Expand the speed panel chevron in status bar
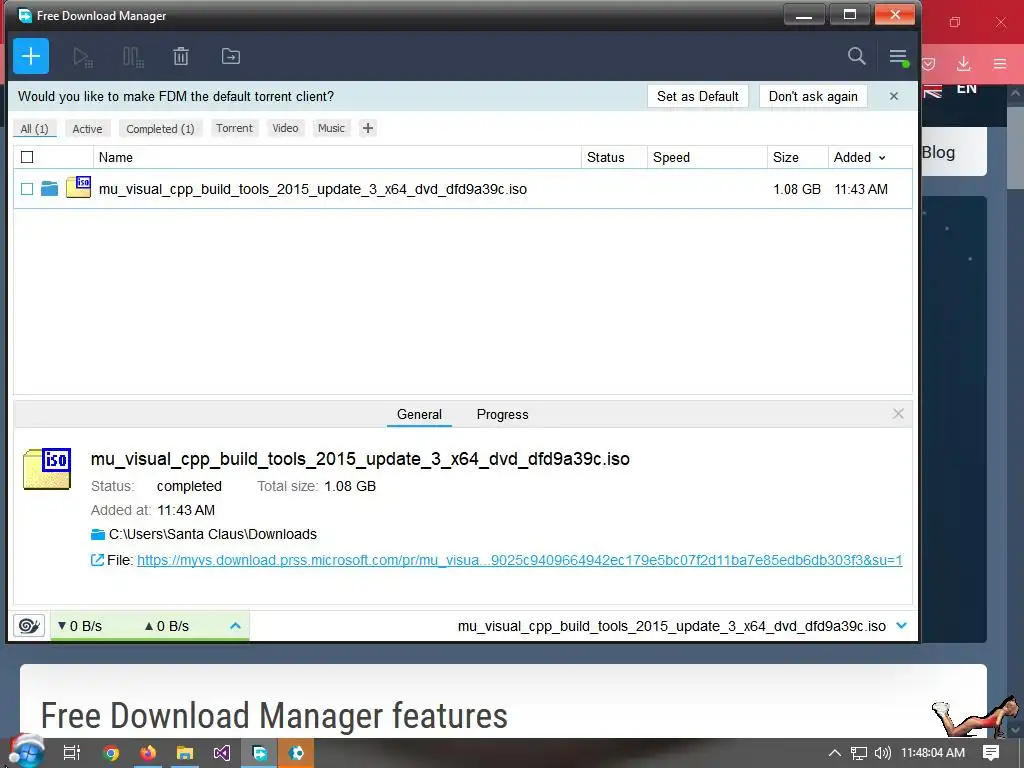The image size is (1024, 768). click(236, 626)
